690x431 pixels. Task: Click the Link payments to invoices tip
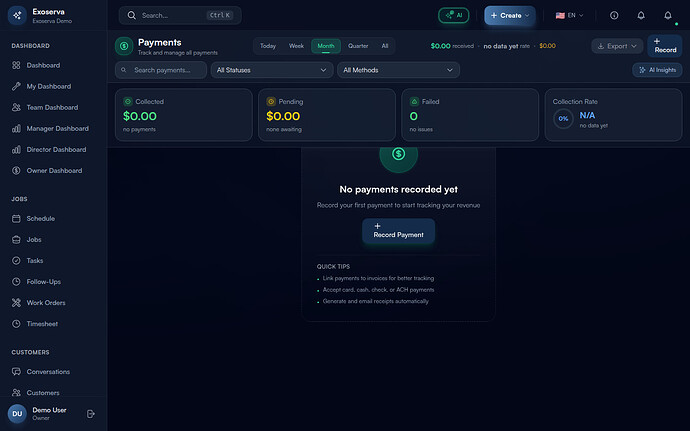(x=378, y=278)
